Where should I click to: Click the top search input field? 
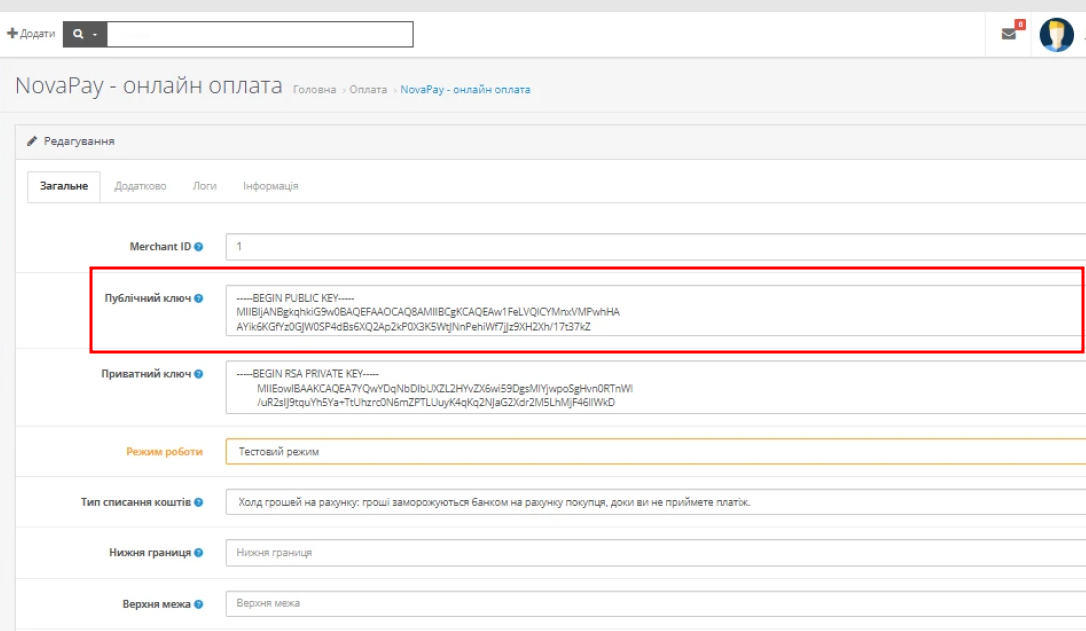[259, 34]
